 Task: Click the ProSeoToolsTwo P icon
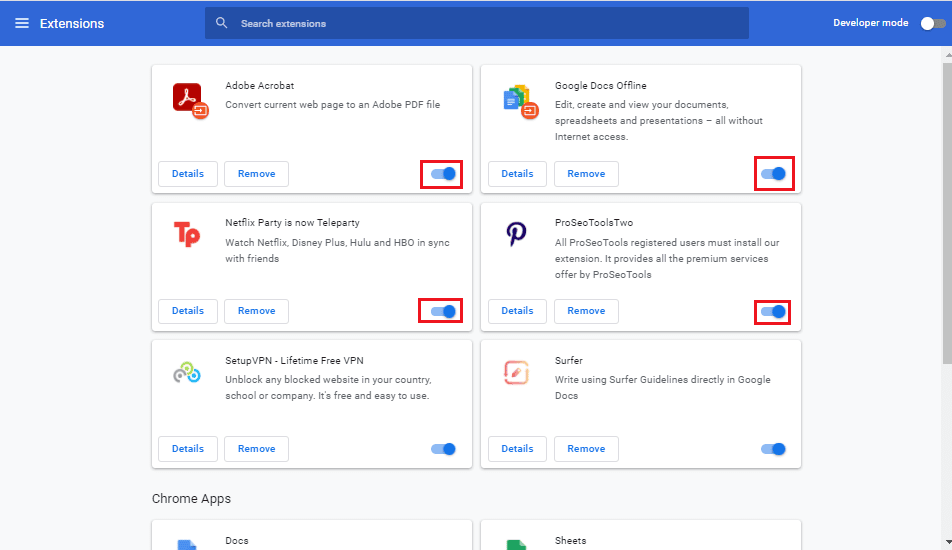tap(516, 234)
